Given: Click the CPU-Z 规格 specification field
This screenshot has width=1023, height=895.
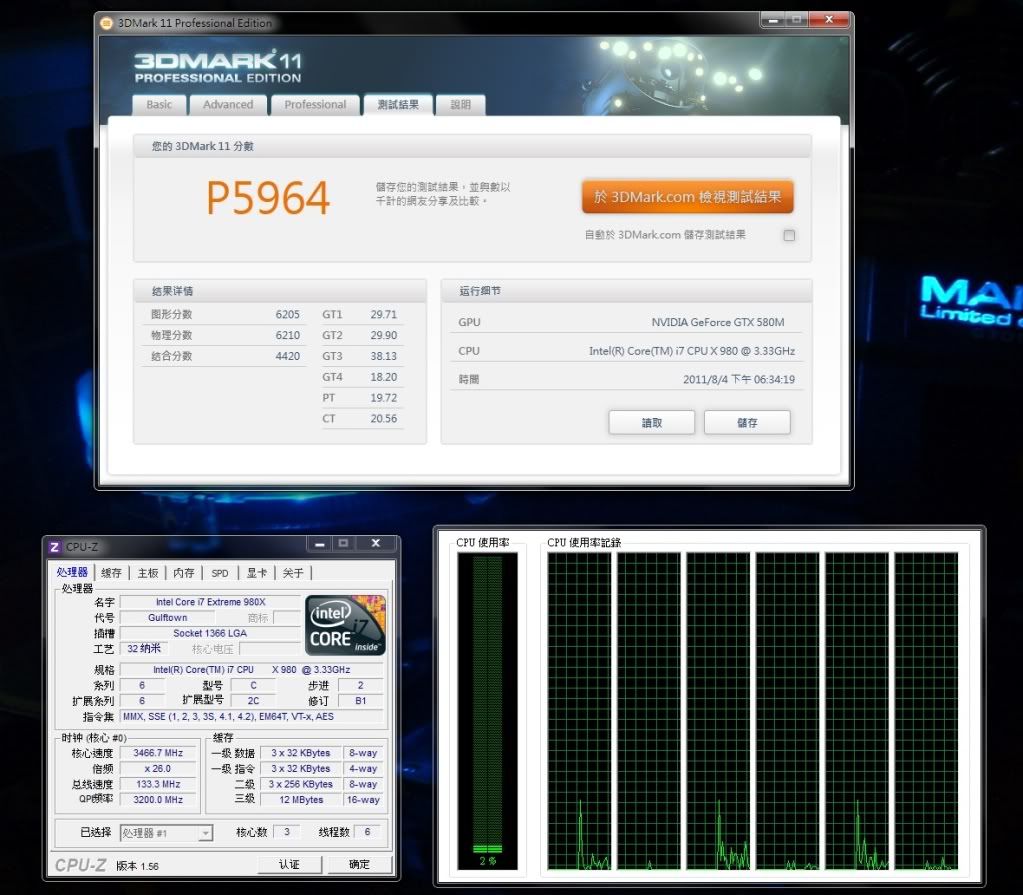Looking at the screenshot, I should pos(252,670).
